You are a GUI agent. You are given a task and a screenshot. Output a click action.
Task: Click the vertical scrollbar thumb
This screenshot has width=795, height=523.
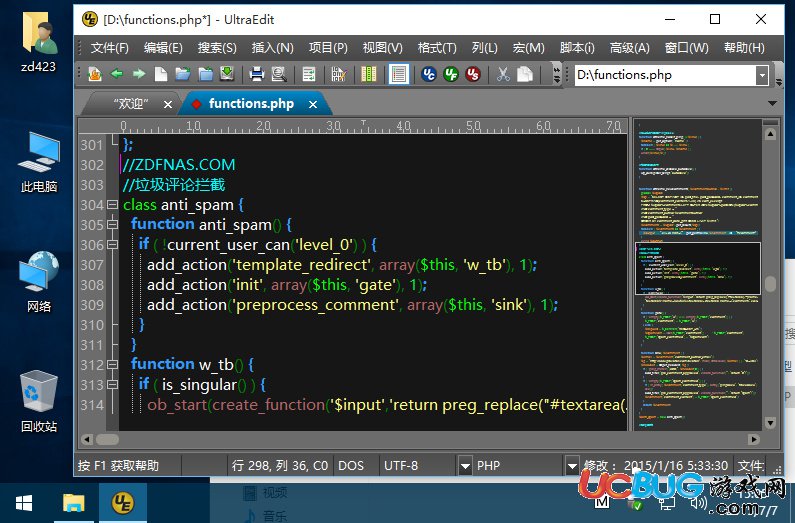[x=770, y=284]
